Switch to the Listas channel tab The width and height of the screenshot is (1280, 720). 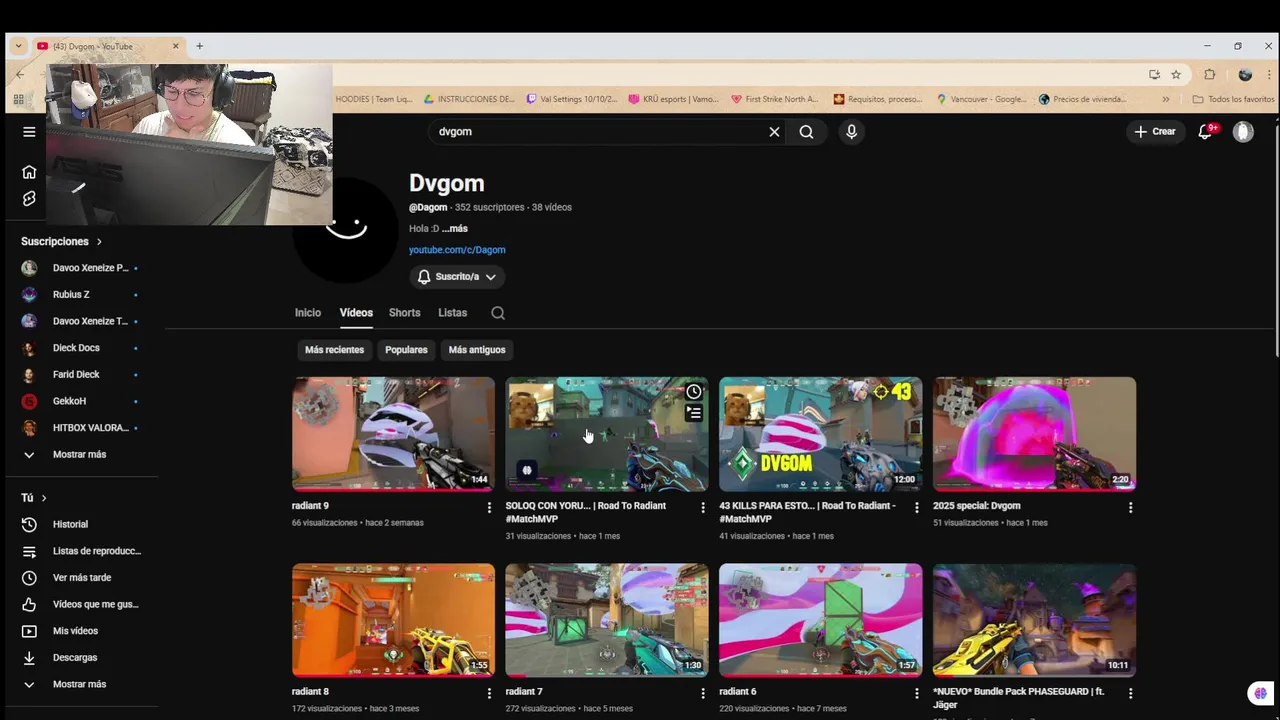pos(452,313)
